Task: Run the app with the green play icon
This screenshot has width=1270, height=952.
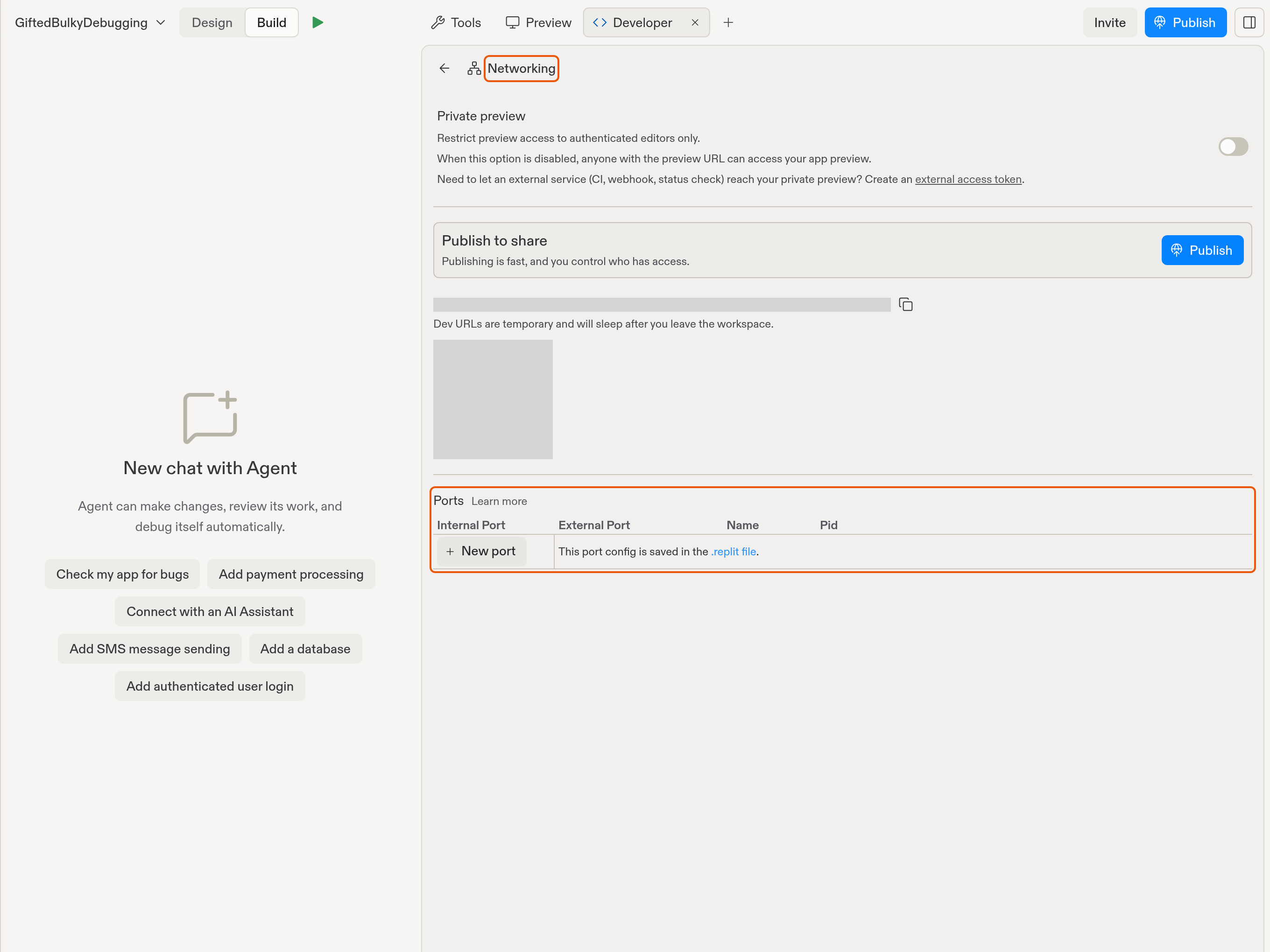Action: 317,22
